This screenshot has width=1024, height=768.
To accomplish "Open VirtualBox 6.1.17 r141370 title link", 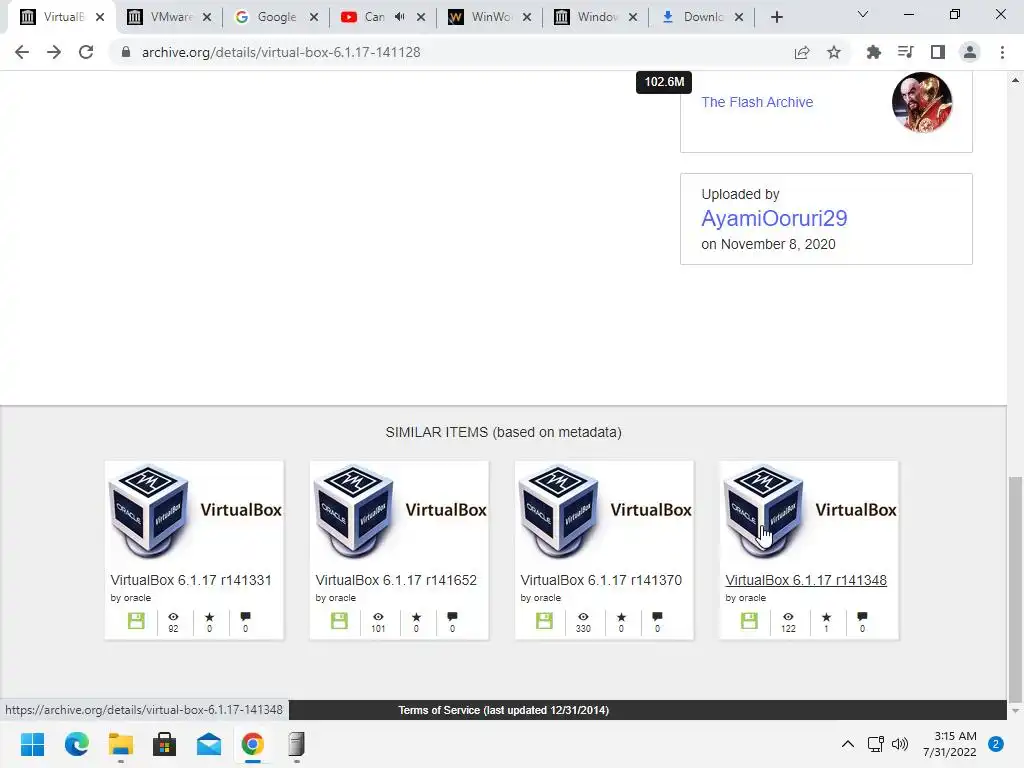I will tap(601, 580).
